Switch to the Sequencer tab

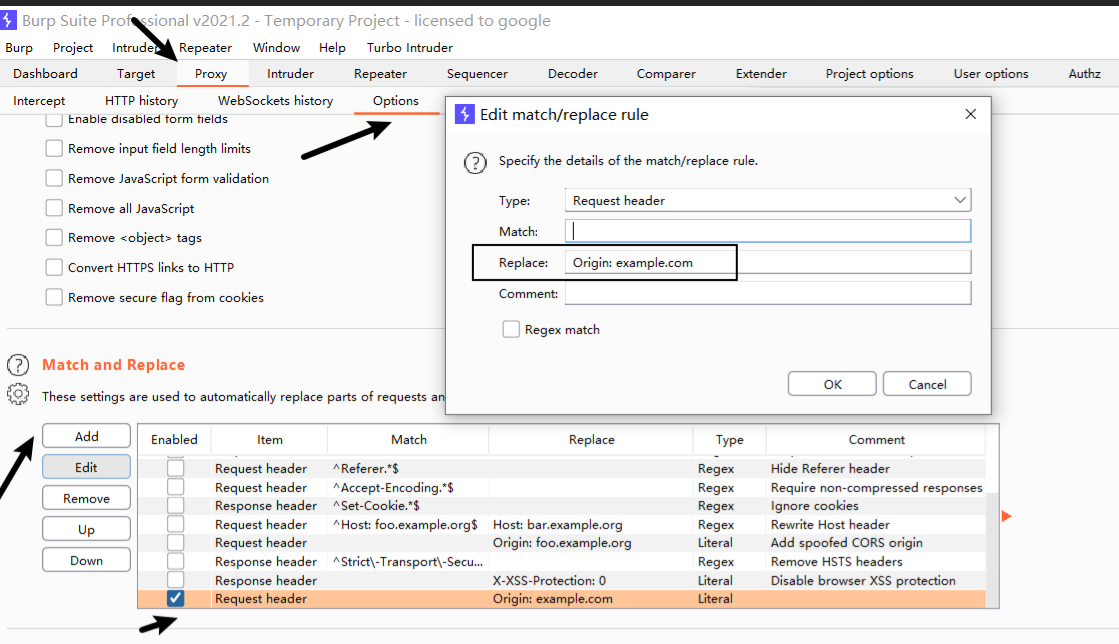(477, 74)
